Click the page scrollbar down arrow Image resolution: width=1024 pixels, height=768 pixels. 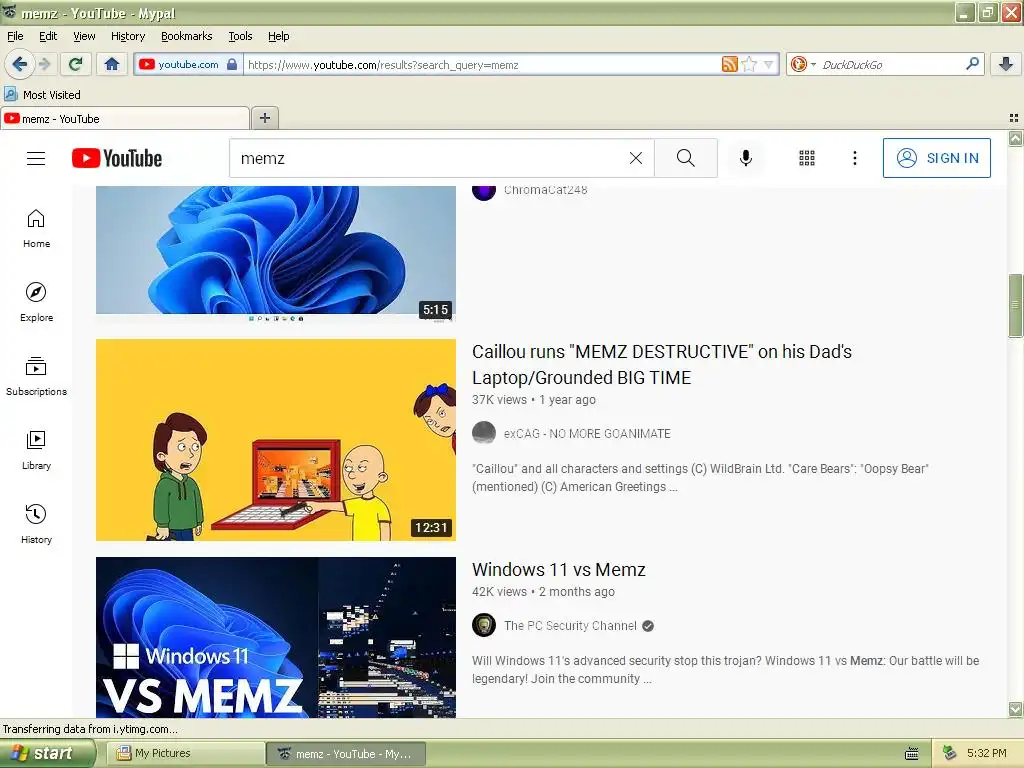pyautogui.click(x=1016, y=709)
